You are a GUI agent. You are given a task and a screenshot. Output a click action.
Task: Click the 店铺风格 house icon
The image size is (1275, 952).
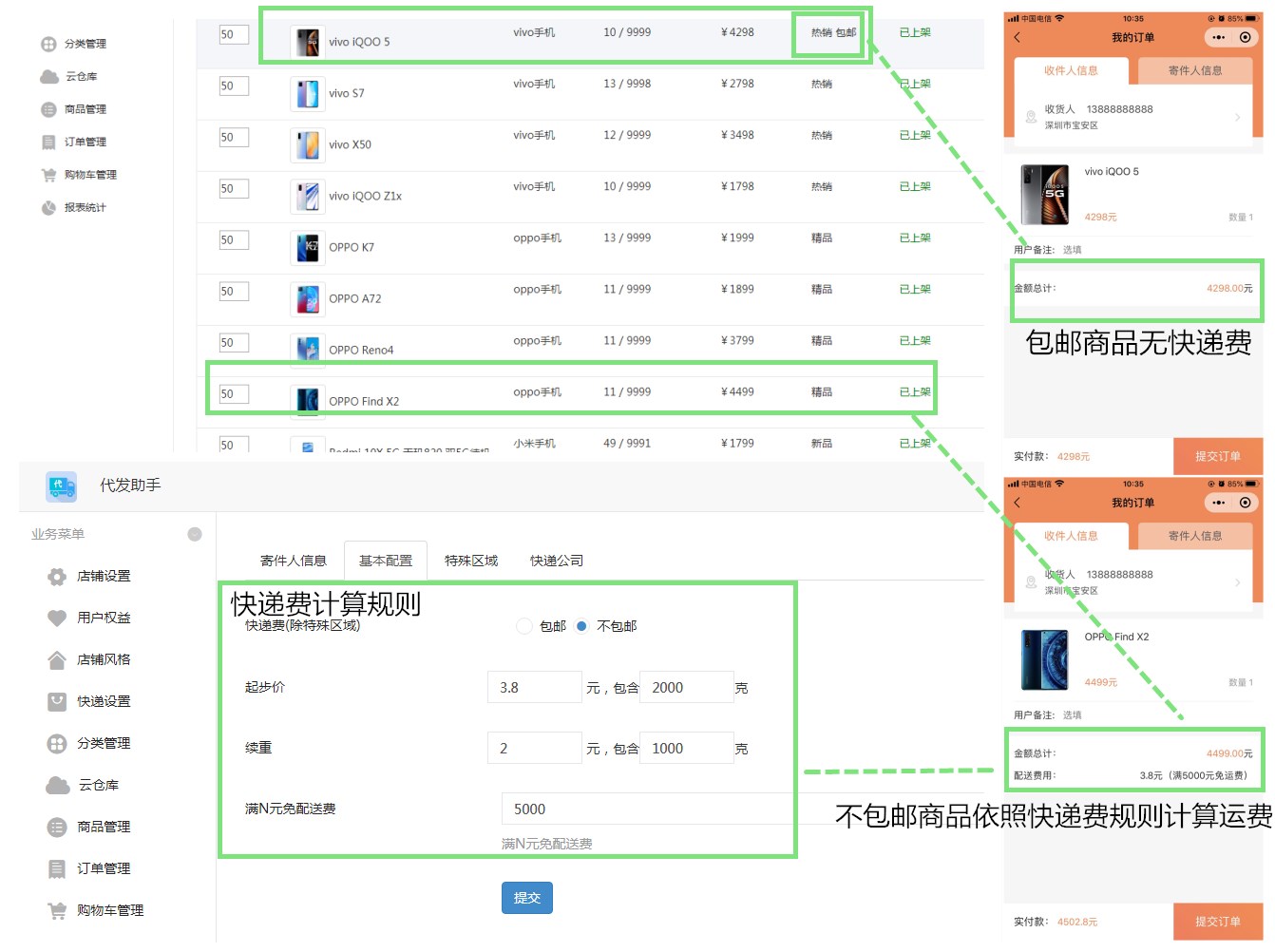click(57, 660)
